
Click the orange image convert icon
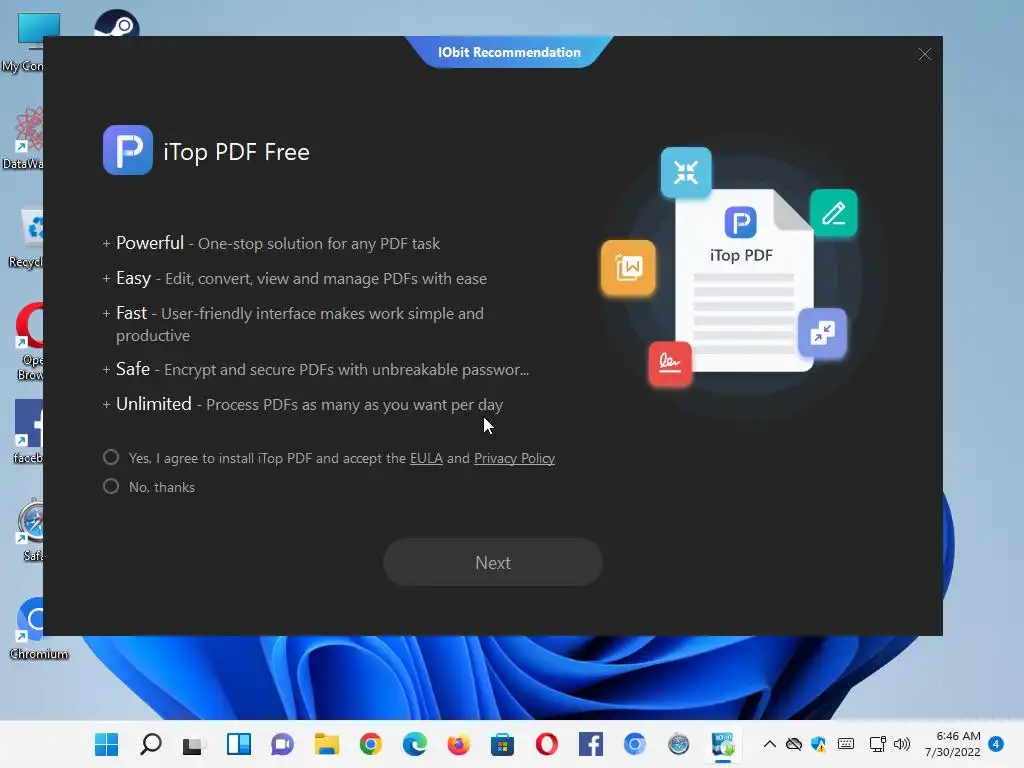(x=628, y=268)
